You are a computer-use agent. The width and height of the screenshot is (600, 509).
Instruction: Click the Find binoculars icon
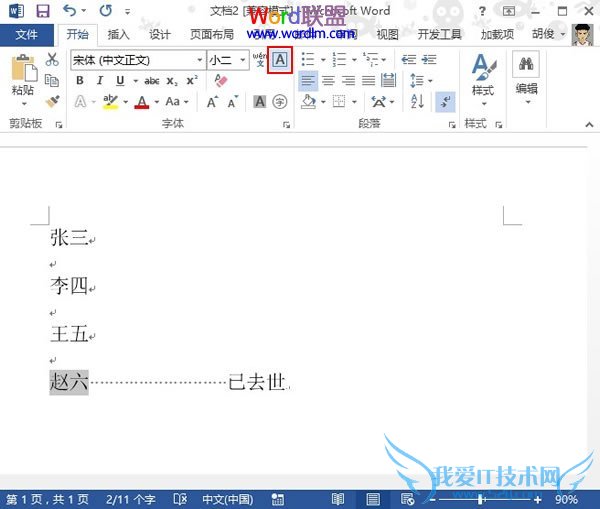(526, 64)
